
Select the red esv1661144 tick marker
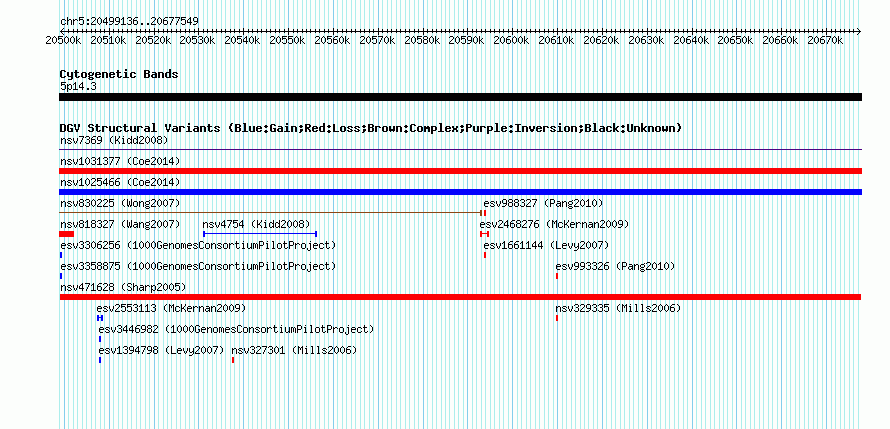(485, 255)
